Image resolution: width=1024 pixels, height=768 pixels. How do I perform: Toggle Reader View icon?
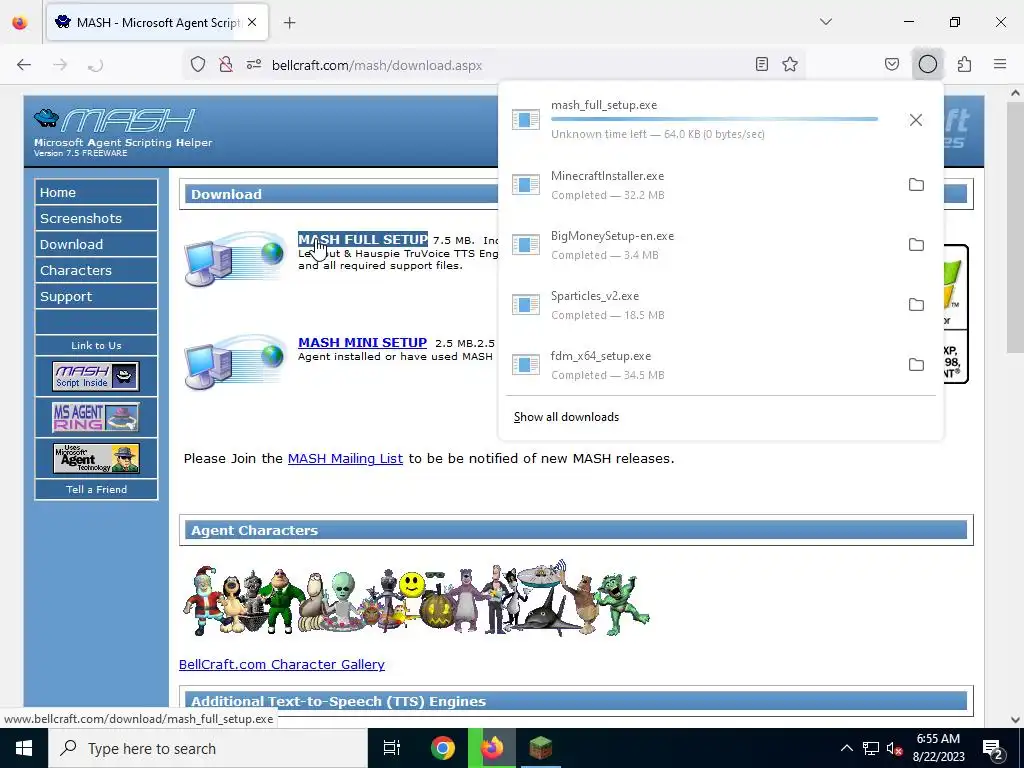(761, 64)
